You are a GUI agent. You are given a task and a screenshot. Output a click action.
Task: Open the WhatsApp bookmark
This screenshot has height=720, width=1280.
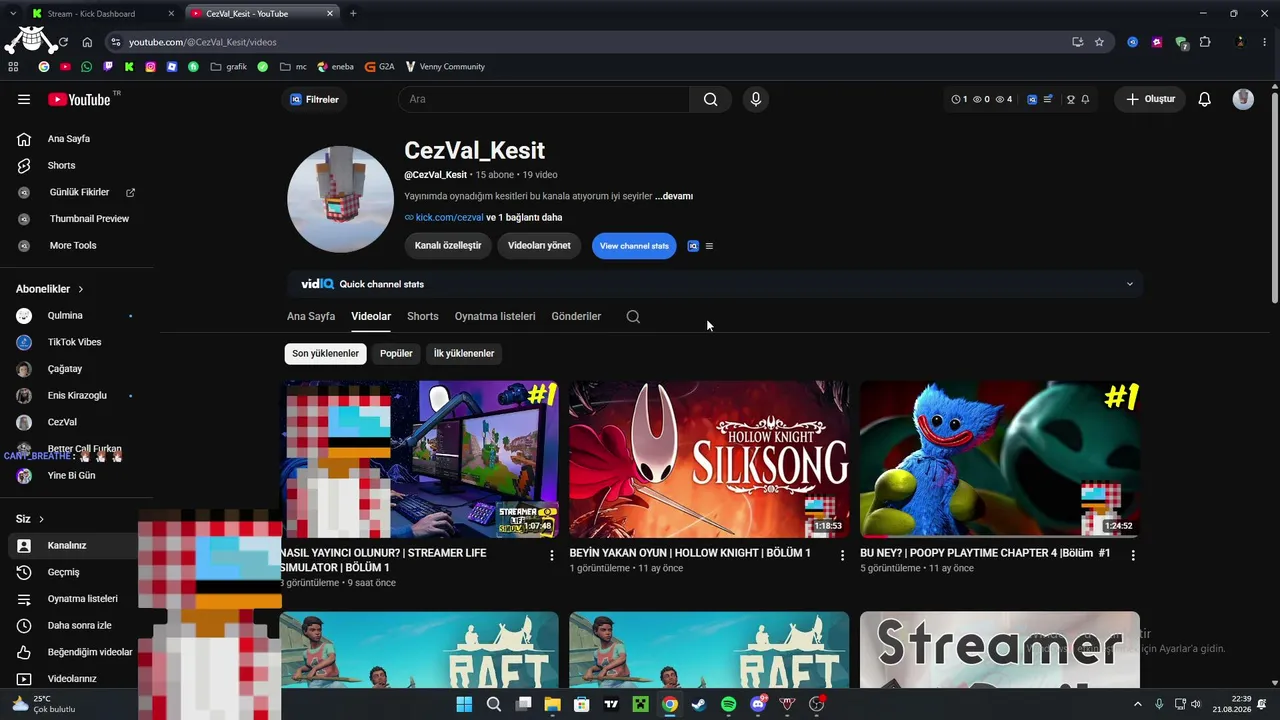coord(87,67)
